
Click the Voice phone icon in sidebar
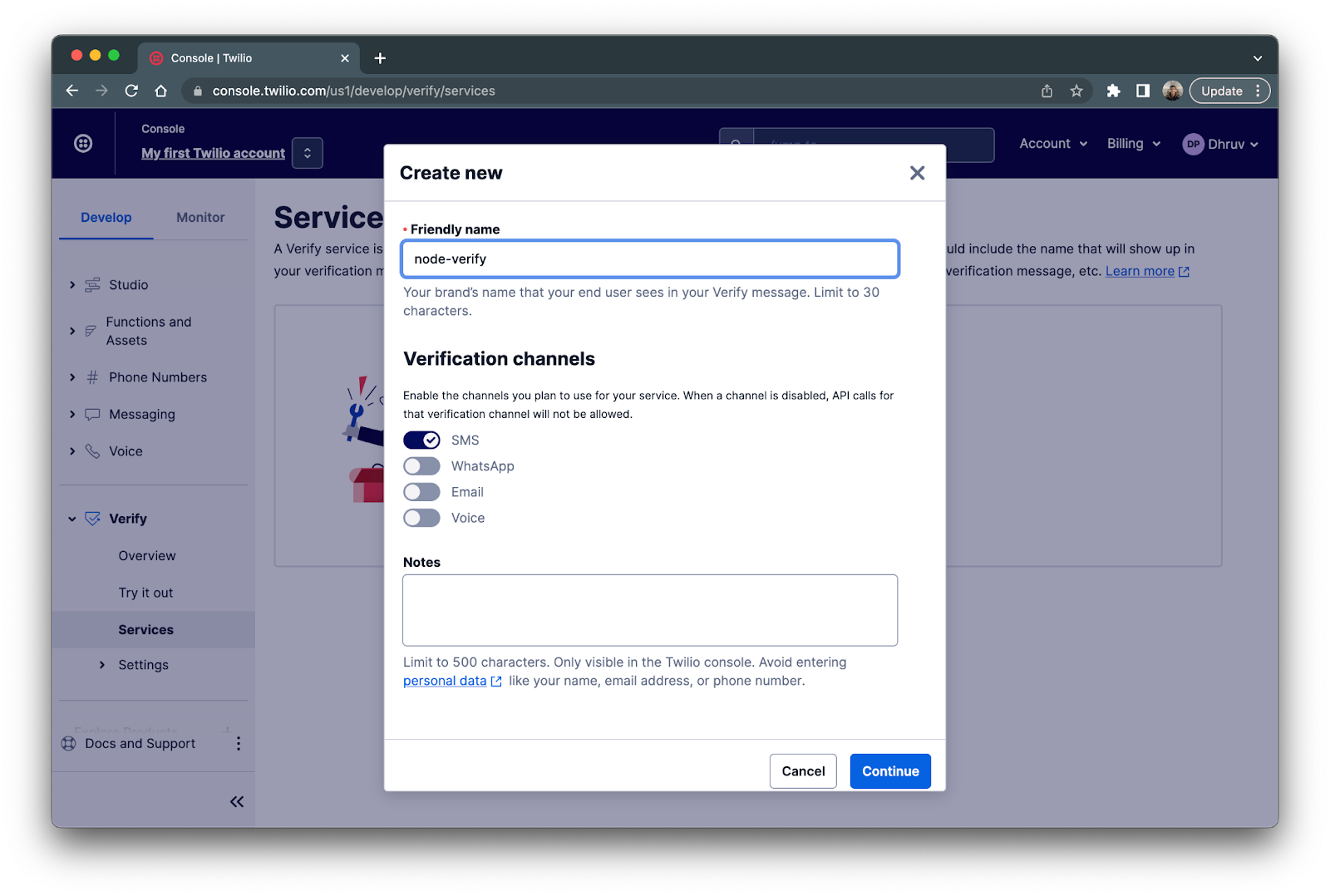pyautogui.click(x=92, y=451)
